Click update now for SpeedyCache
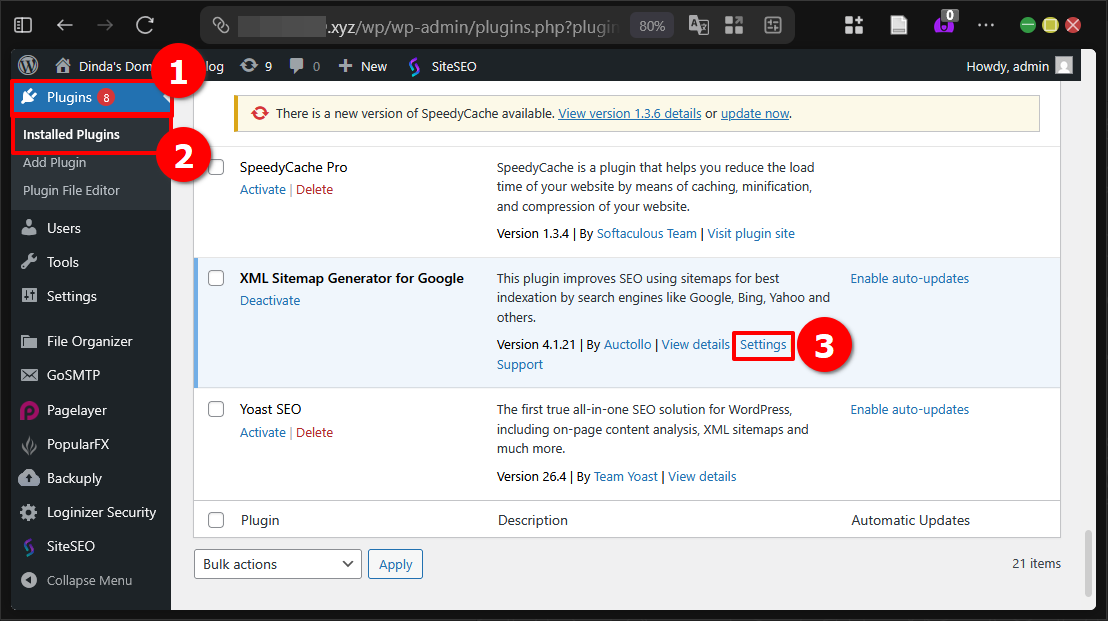The image size is (1108, 621). coord(755,112)
